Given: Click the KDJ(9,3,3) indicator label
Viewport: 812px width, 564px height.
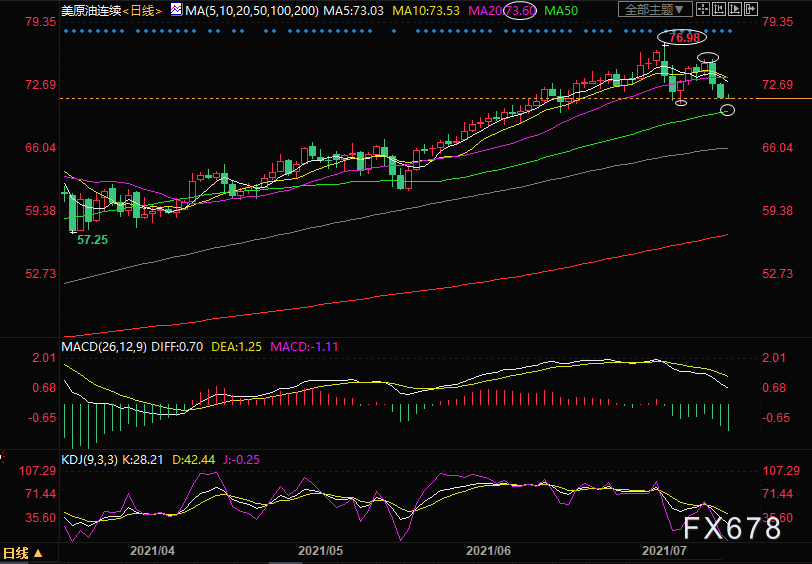Looking at the screenshot, I should click(90, 459).
